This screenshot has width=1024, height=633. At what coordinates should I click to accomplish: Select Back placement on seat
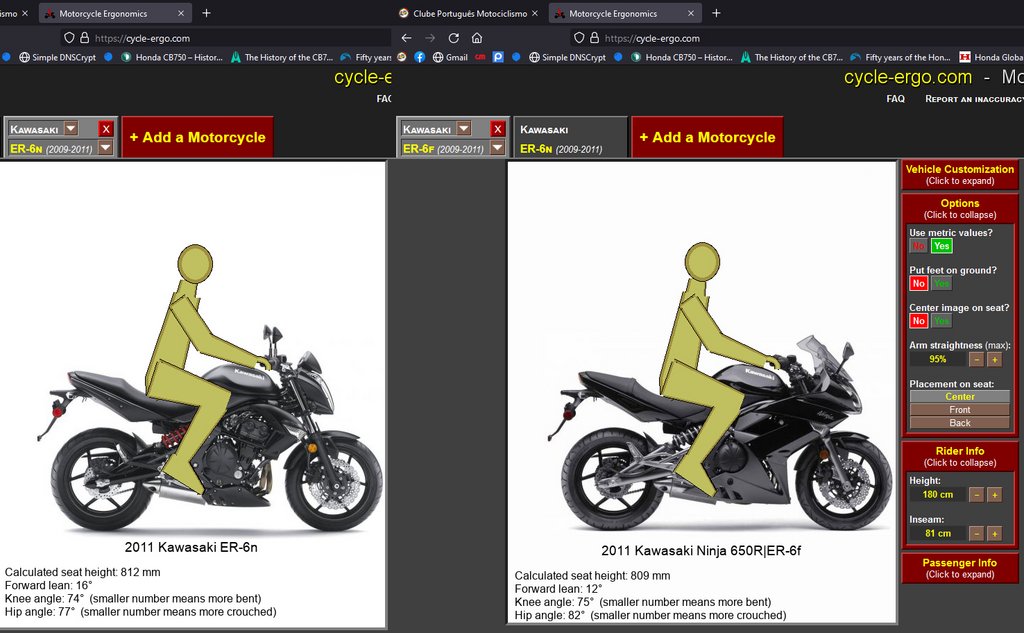[x=959, y=423]
